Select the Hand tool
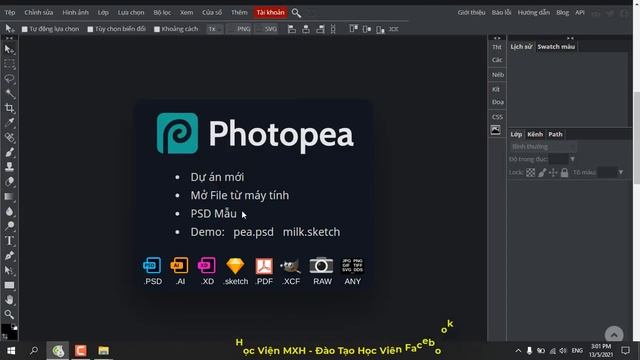The image size is (640, 360). 9,300
